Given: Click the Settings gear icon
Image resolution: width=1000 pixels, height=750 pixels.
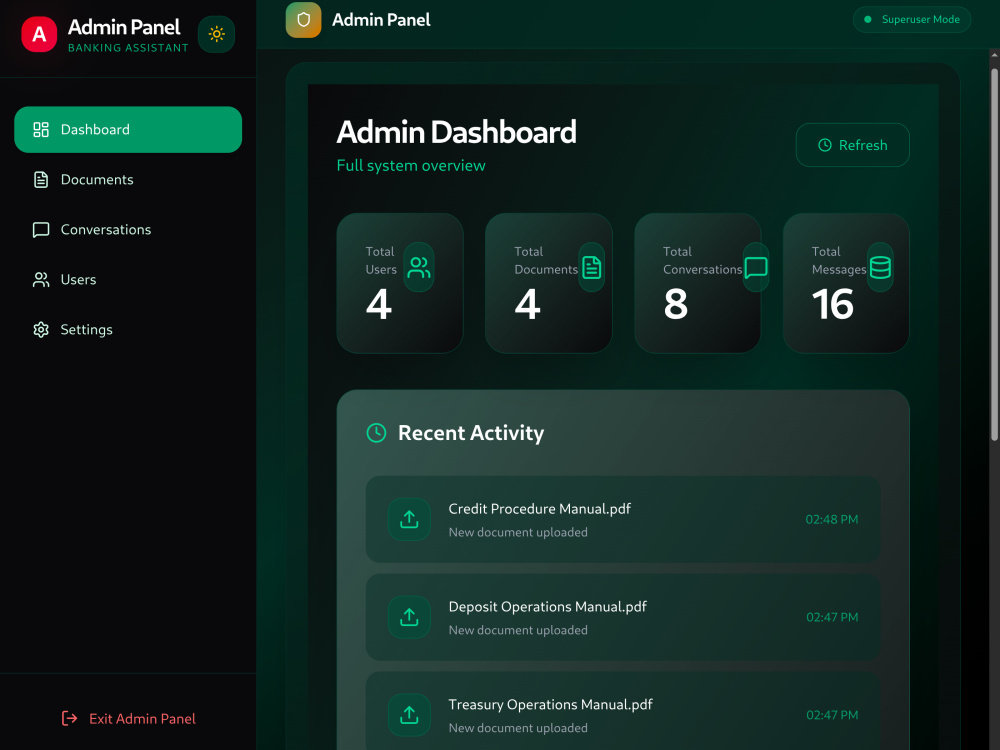Looking at the screenshot, I should click(x=41, y=330).
